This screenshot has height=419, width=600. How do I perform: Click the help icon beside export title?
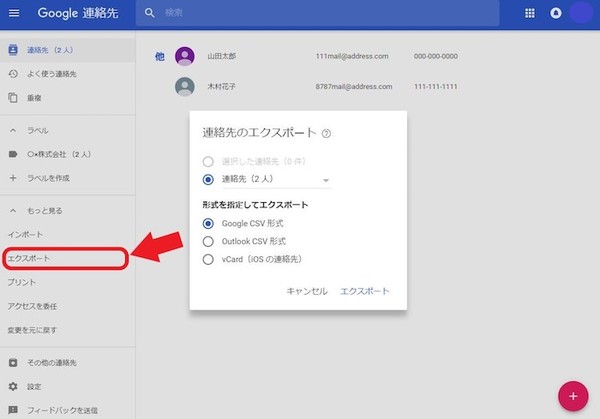click(327, 133)
